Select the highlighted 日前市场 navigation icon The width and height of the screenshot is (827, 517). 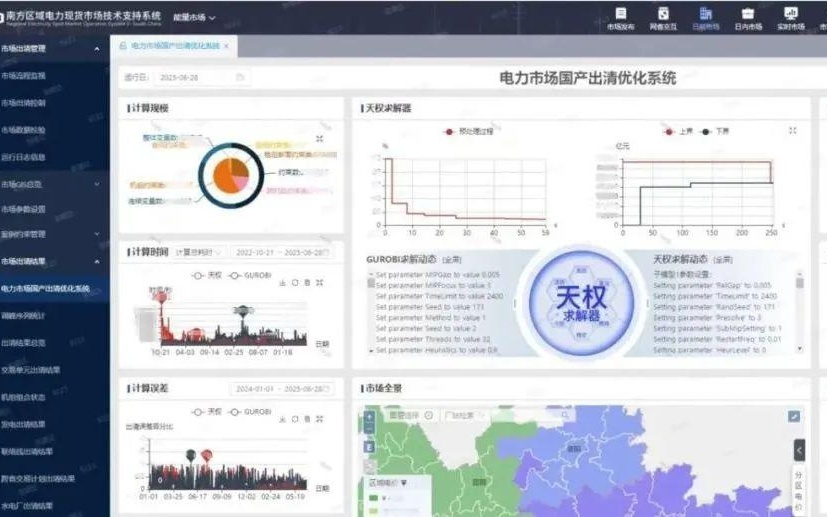point(706,18)
